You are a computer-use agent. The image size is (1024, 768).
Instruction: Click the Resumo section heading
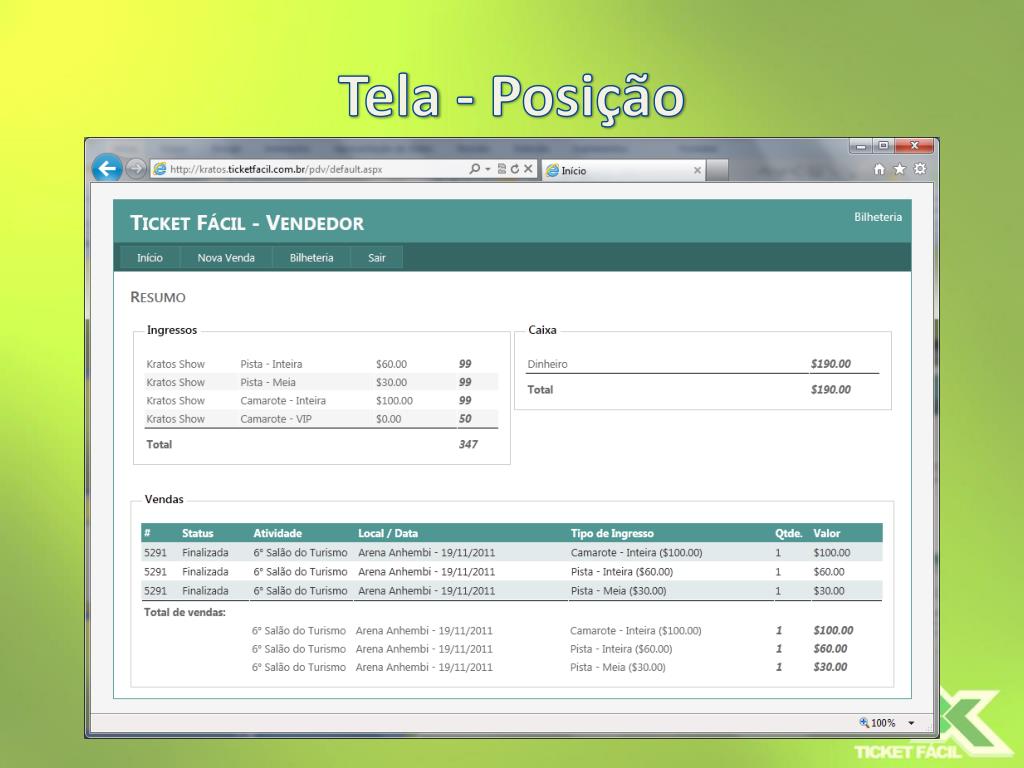point(158,297)
